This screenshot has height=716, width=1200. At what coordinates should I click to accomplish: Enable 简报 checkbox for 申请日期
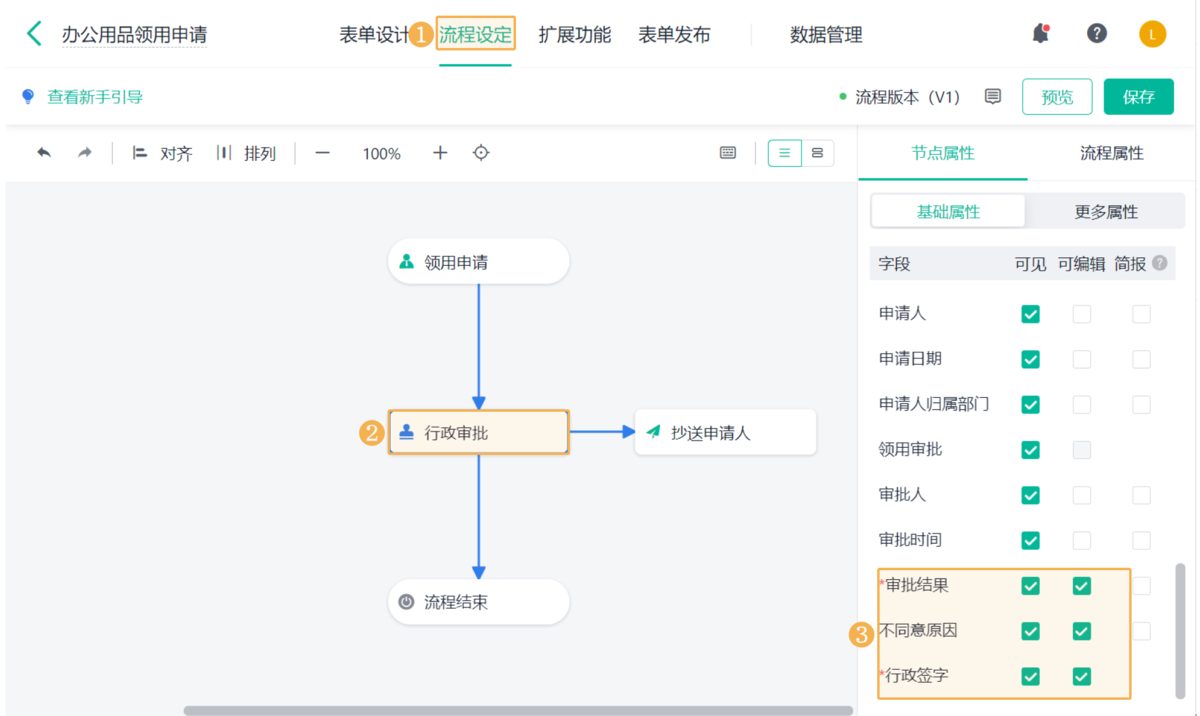[x=1140, y=359]
